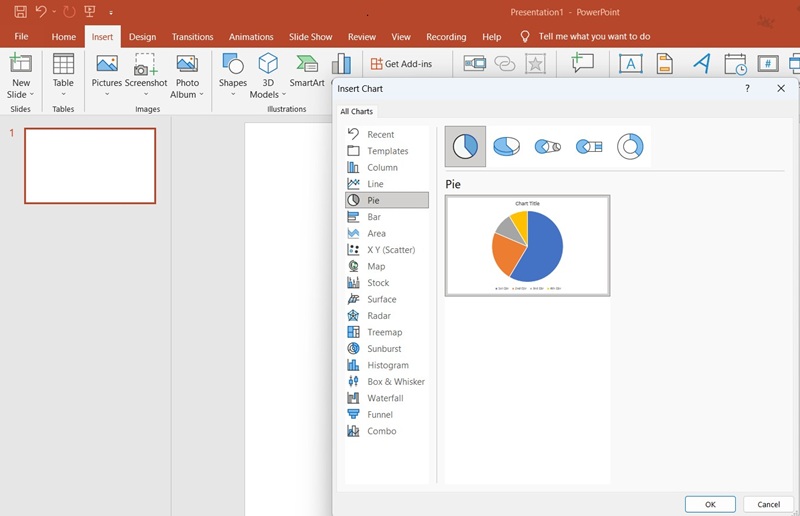Click the 3D Models icon

[x=268, y=63]
